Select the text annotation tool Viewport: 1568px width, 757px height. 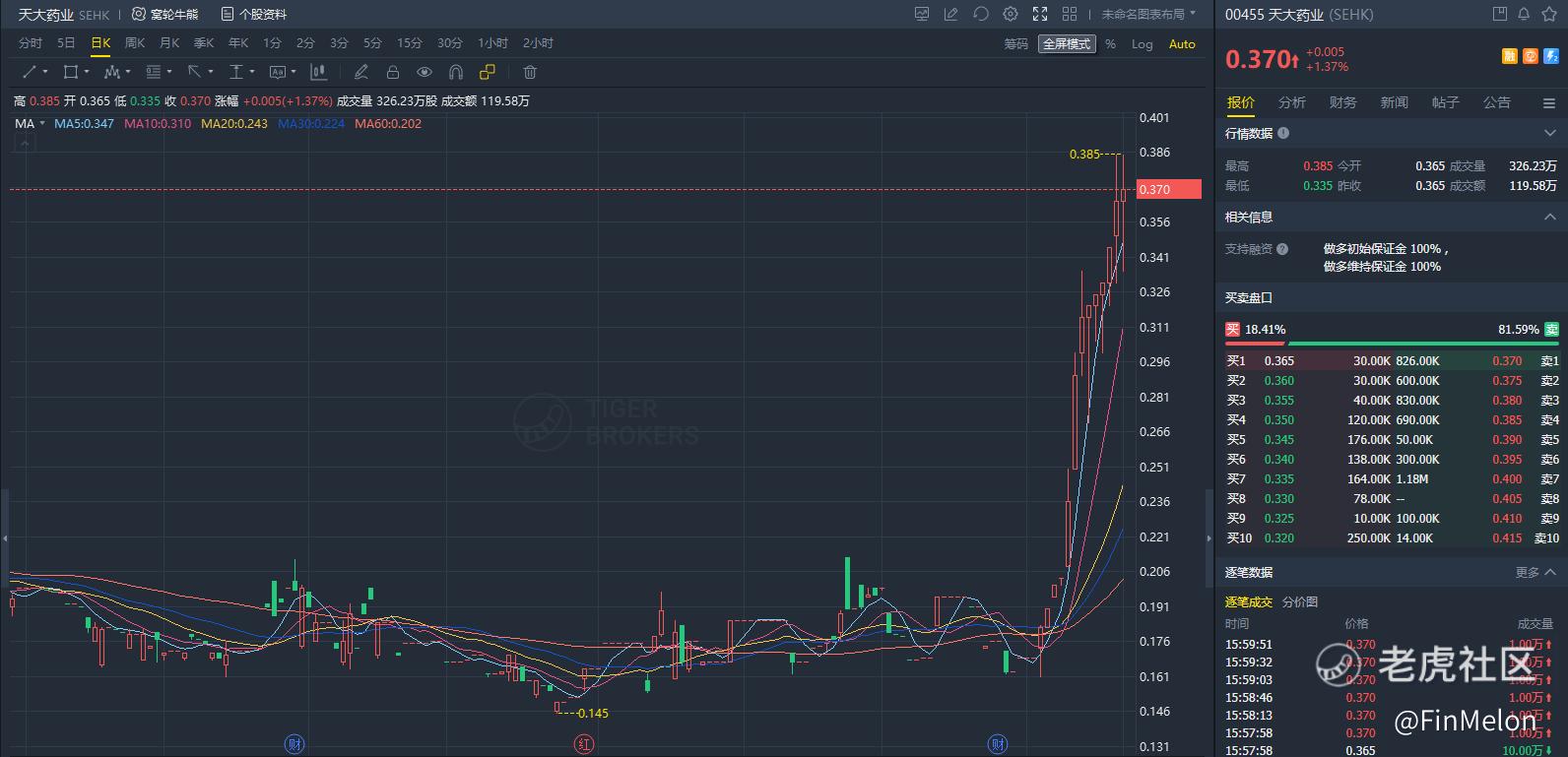(x=277, y=72)
